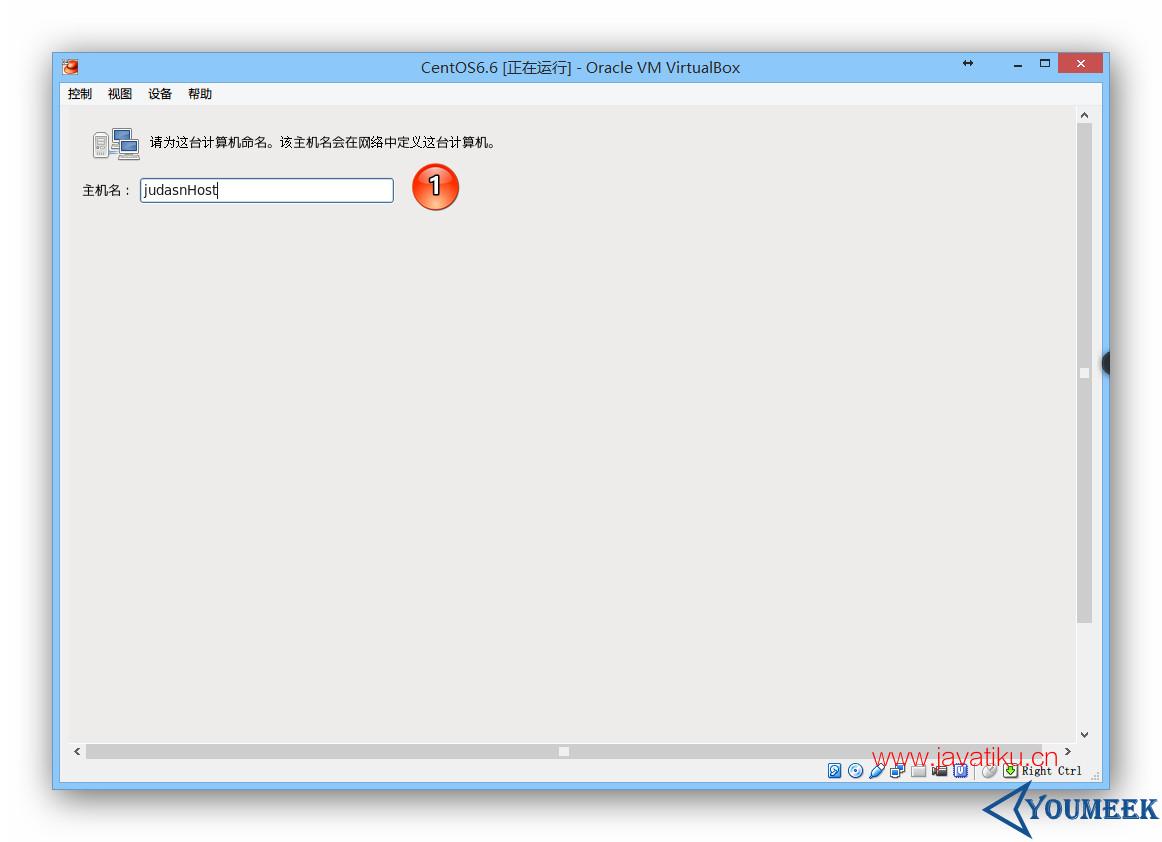Image resolution: width=1162 pixels, height=842 pixels.
Task: Click the hard disk activity status icon
Action: (x=834, y=771)
